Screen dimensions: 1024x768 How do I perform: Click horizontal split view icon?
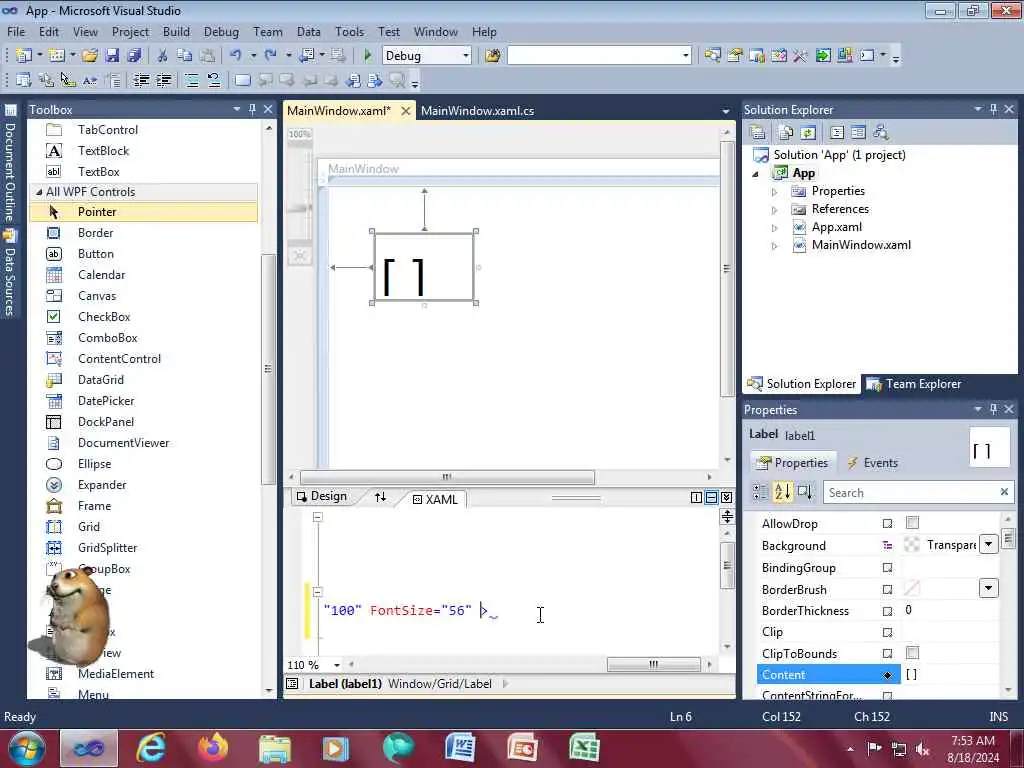click(711, 498)
